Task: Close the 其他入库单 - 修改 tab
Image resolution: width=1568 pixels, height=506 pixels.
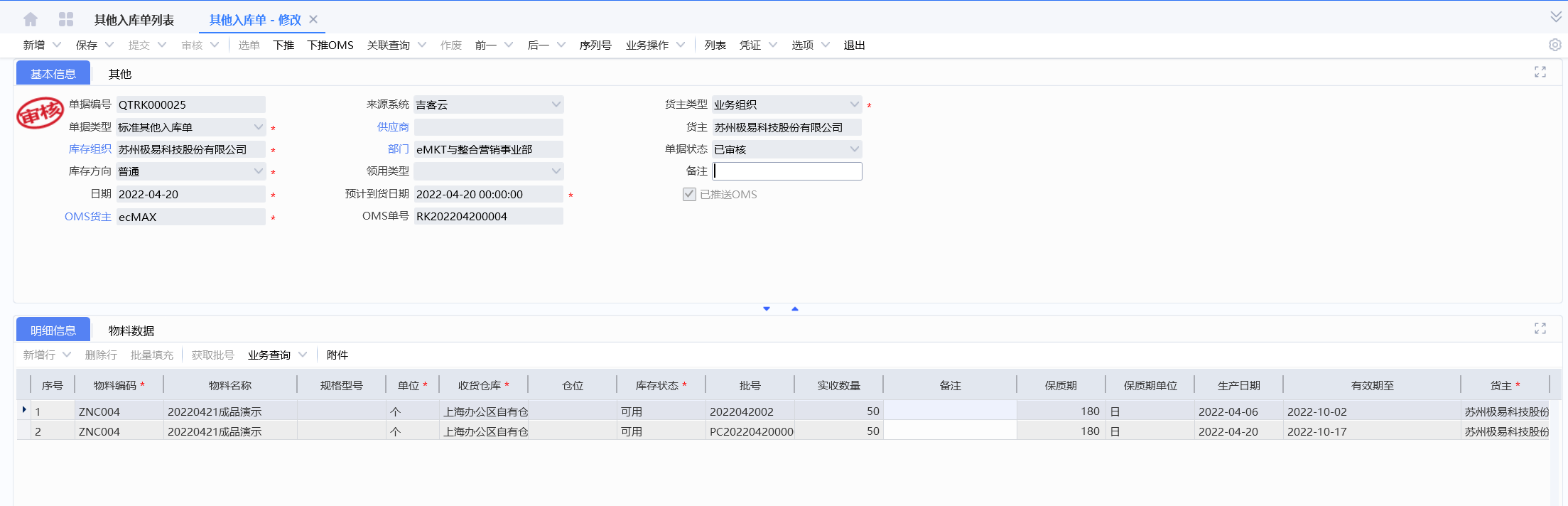Action: click(313, 19)
